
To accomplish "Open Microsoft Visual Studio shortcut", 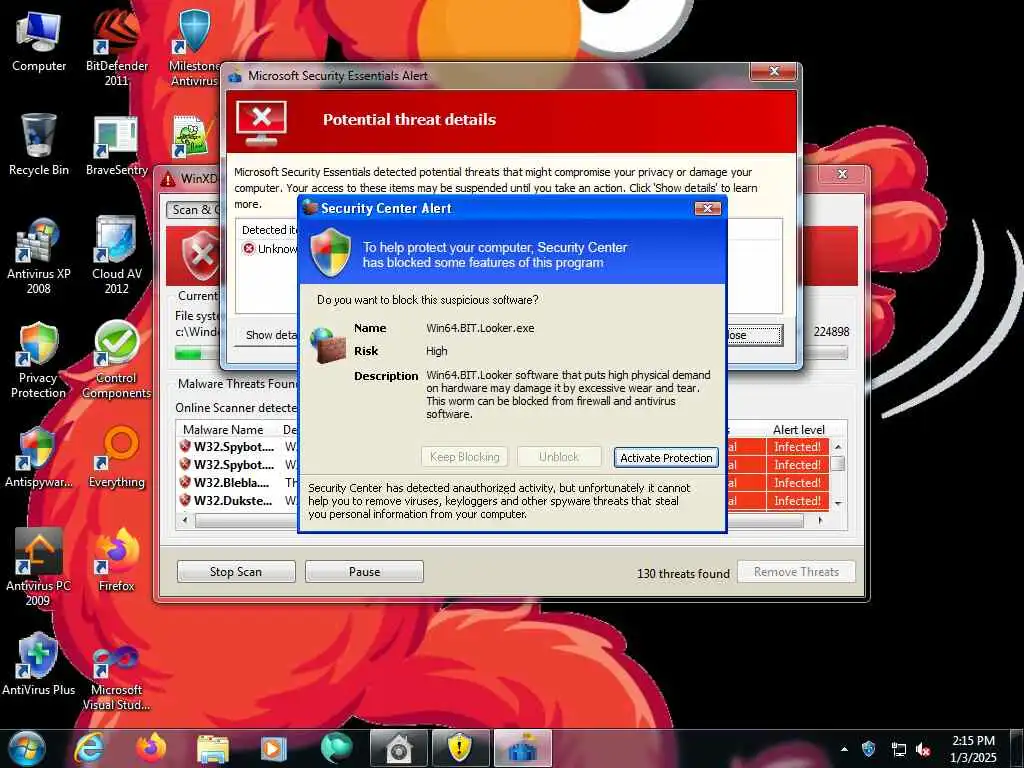I will (116, 677).
